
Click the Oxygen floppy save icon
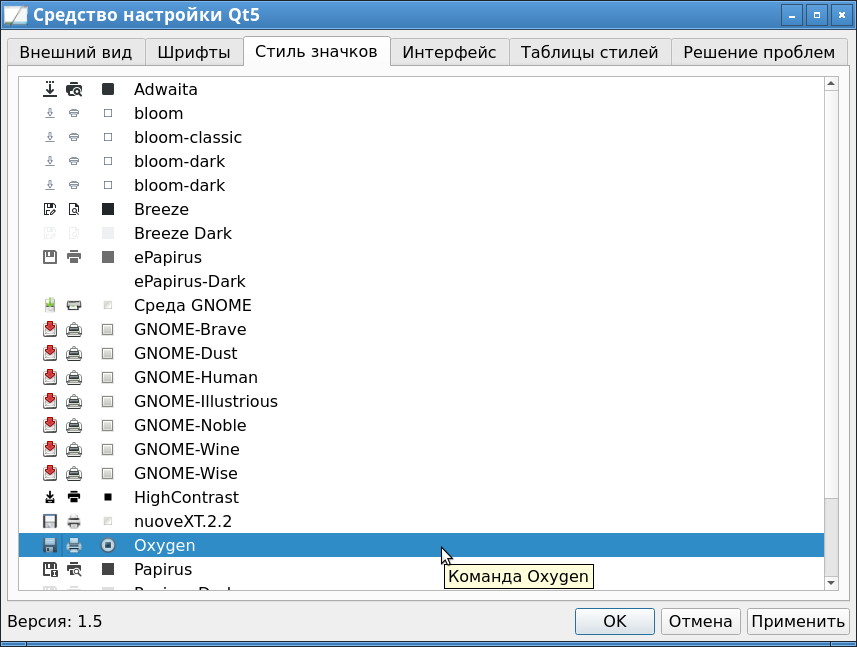(50, 545)
